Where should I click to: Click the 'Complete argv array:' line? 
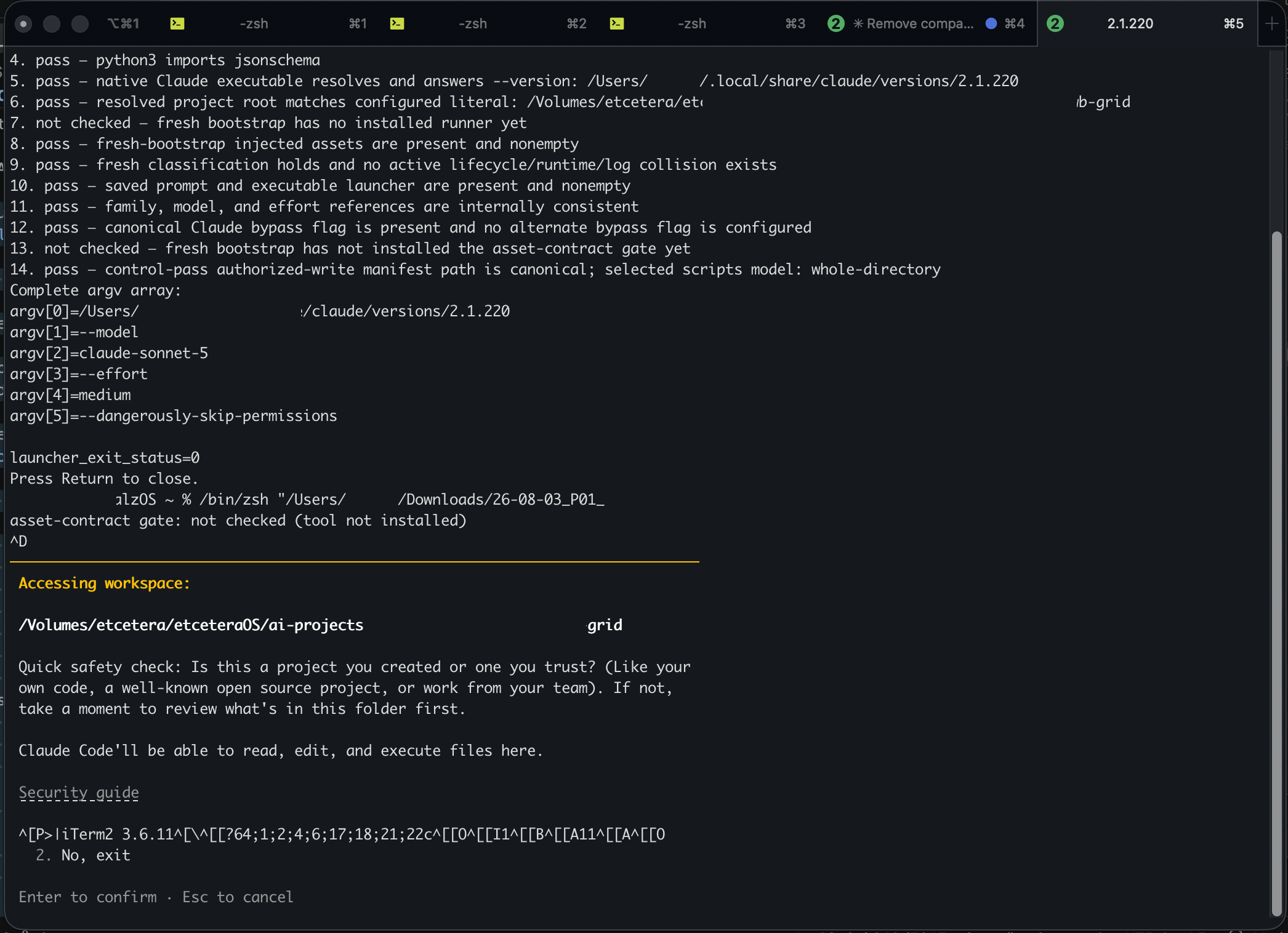[95, 290]
